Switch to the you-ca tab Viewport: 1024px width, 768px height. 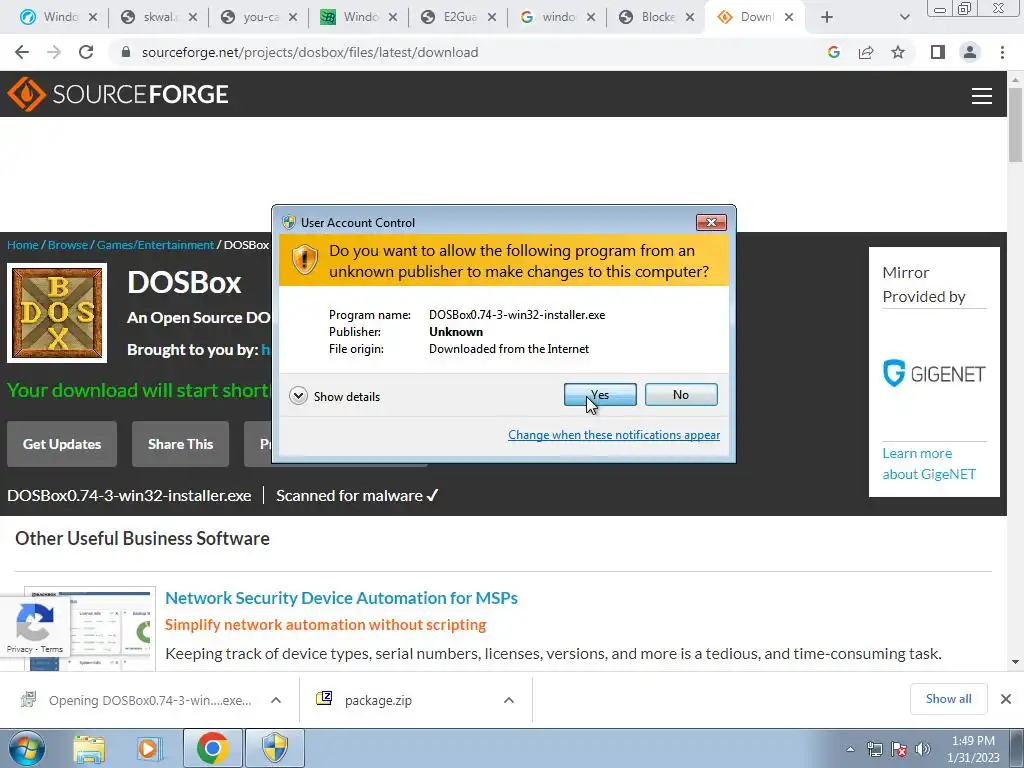point(259,17)
